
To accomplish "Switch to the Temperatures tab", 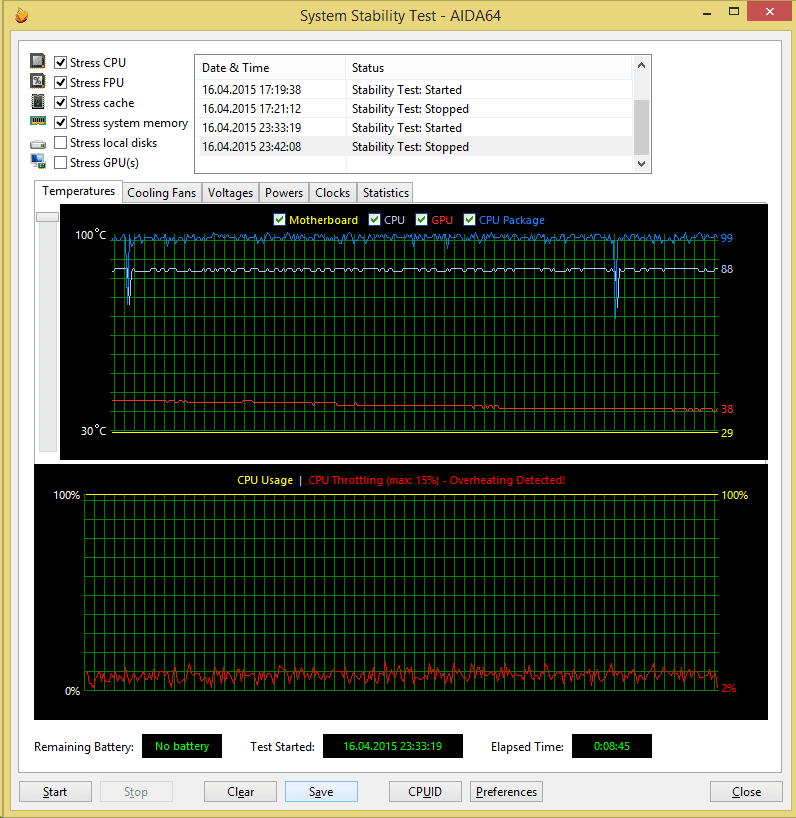I will click(78, 191).
